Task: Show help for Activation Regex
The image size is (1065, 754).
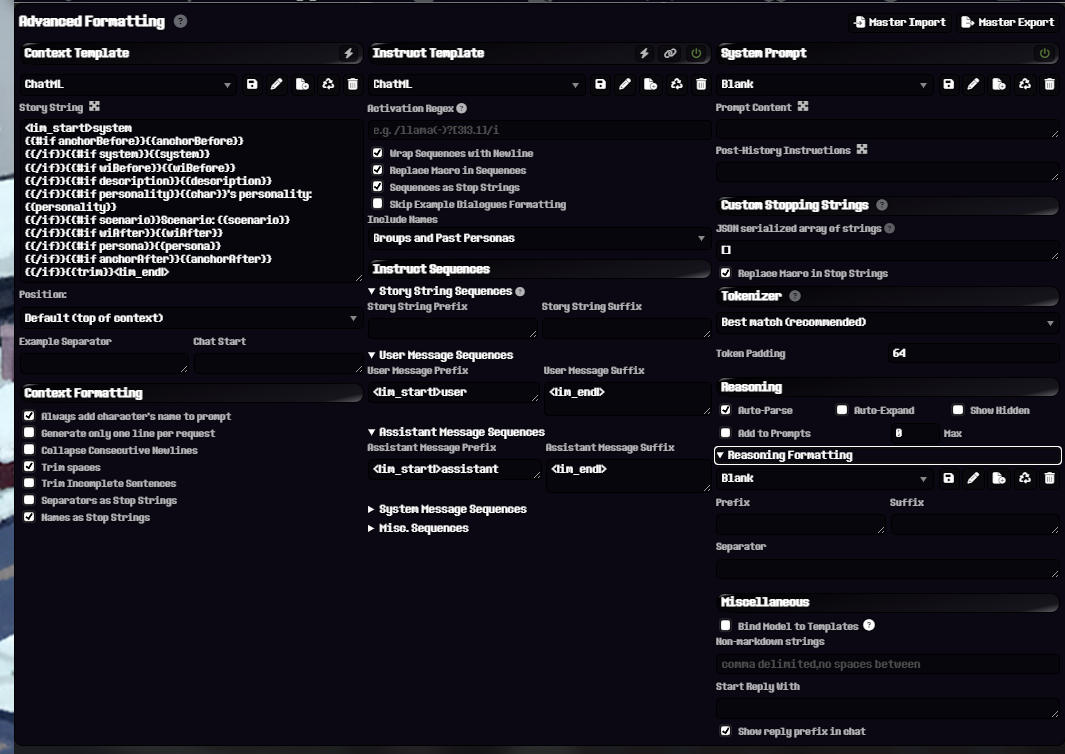Action: [462, 108]
